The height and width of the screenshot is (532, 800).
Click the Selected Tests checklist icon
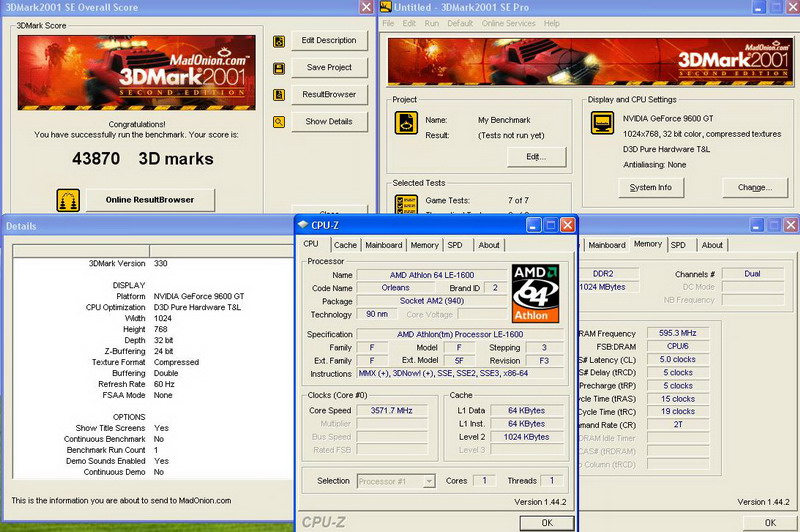(406, 204)
